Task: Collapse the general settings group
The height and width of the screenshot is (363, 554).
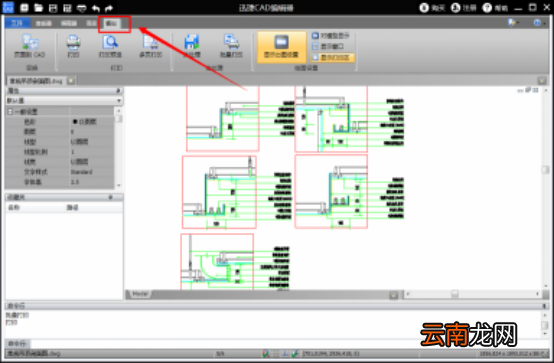Action: pyautogui.click(x=10, y=112)
